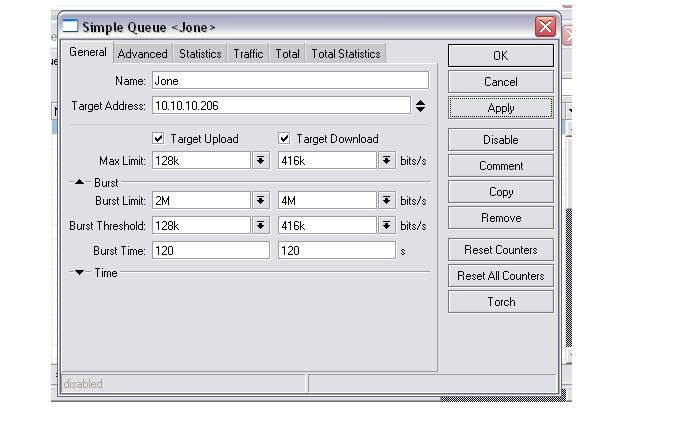Image resolution: width=678 pixels, height=422 pixels.
Task: Click the Copy button
Action: click(x=501, y=192)
